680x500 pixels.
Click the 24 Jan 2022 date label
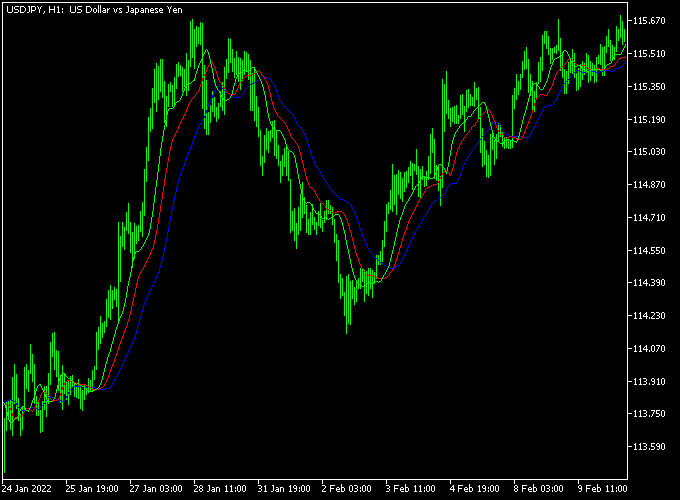27,491
